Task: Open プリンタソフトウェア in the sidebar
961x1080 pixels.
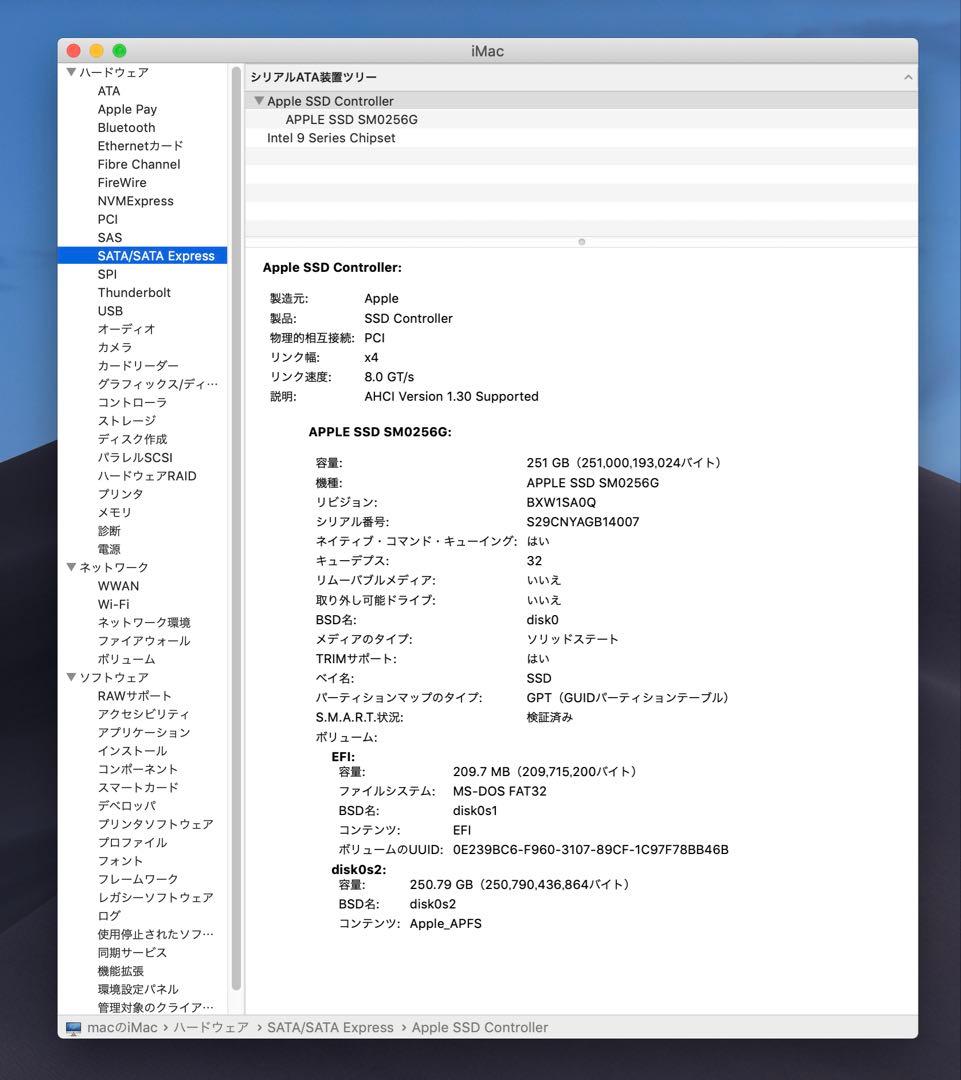Action: tap(155, 824)
